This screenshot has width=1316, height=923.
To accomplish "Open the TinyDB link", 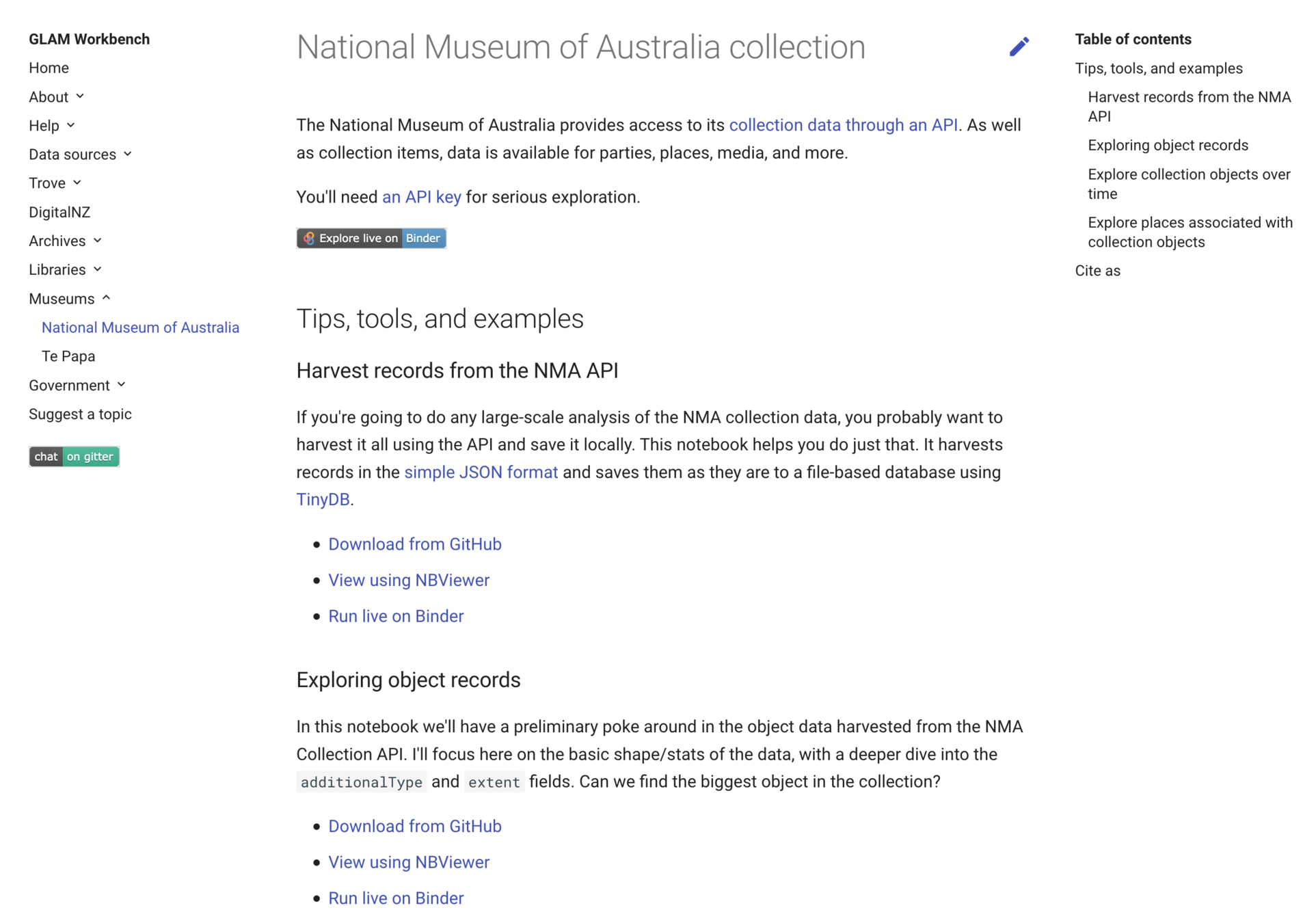I will 323,499.
